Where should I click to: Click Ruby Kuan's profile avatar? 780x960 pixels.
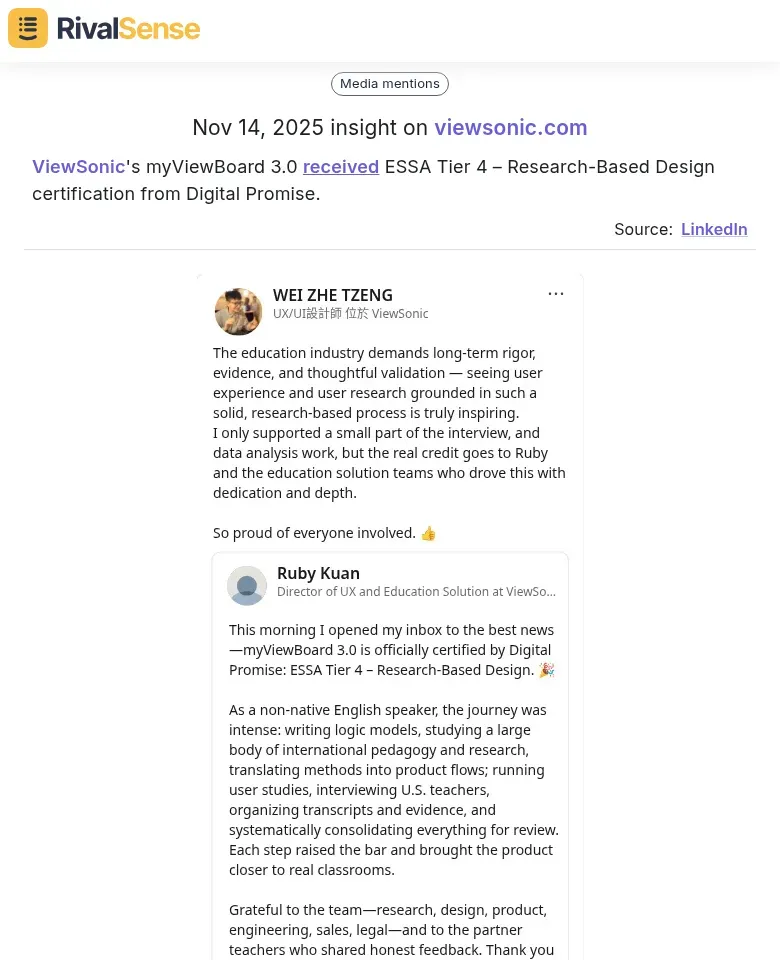click(247, 585)
